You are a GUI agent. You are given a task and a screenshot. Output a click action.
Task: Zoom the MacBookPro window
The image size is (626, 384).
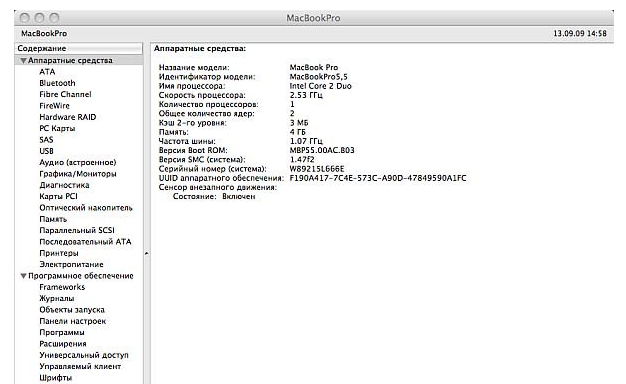pyautogui.click(x=54, y=18)
